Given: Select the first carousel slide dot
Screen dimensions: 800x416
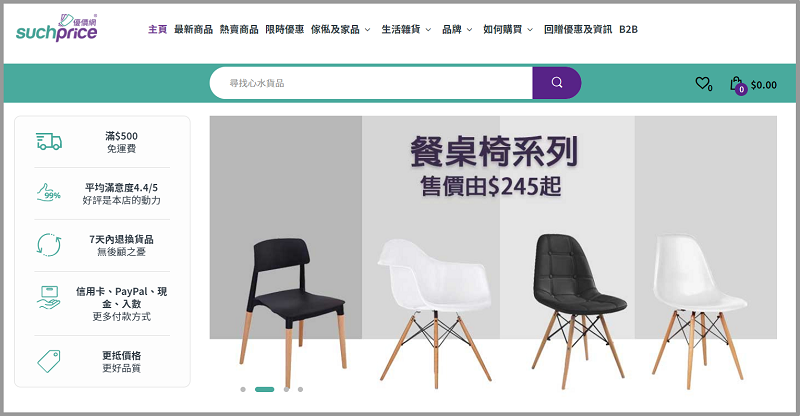Looking at the screenshot, I should coord(243,389).
